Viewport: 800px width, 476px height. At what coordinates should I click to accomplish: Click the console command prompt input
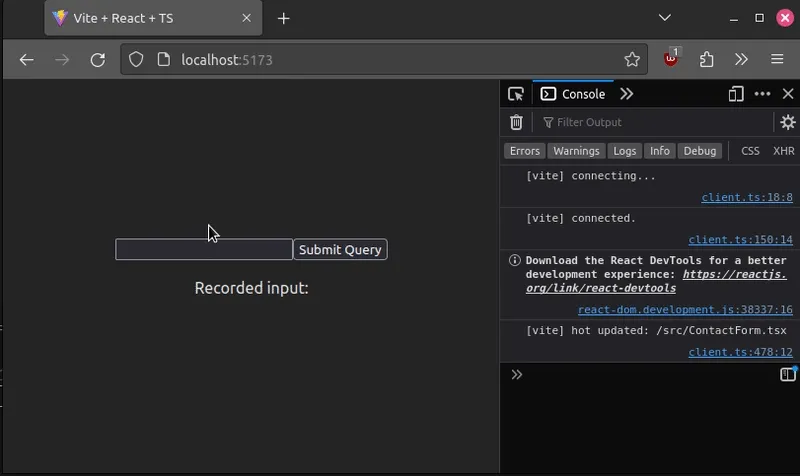click(x=648, y=375)
